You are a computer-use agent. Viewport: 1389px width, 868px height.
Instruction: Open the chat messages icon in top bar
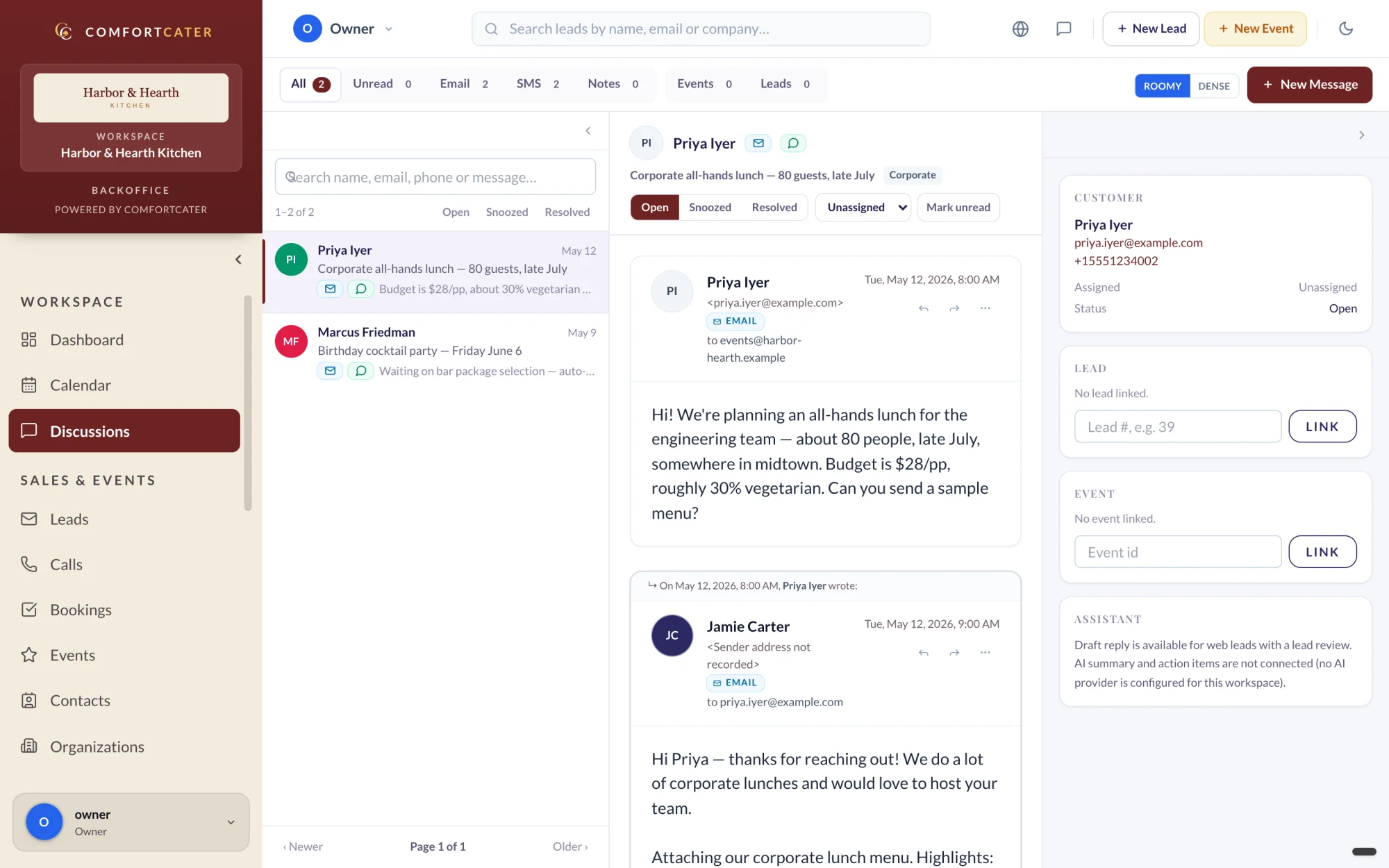coord(1063,28)
